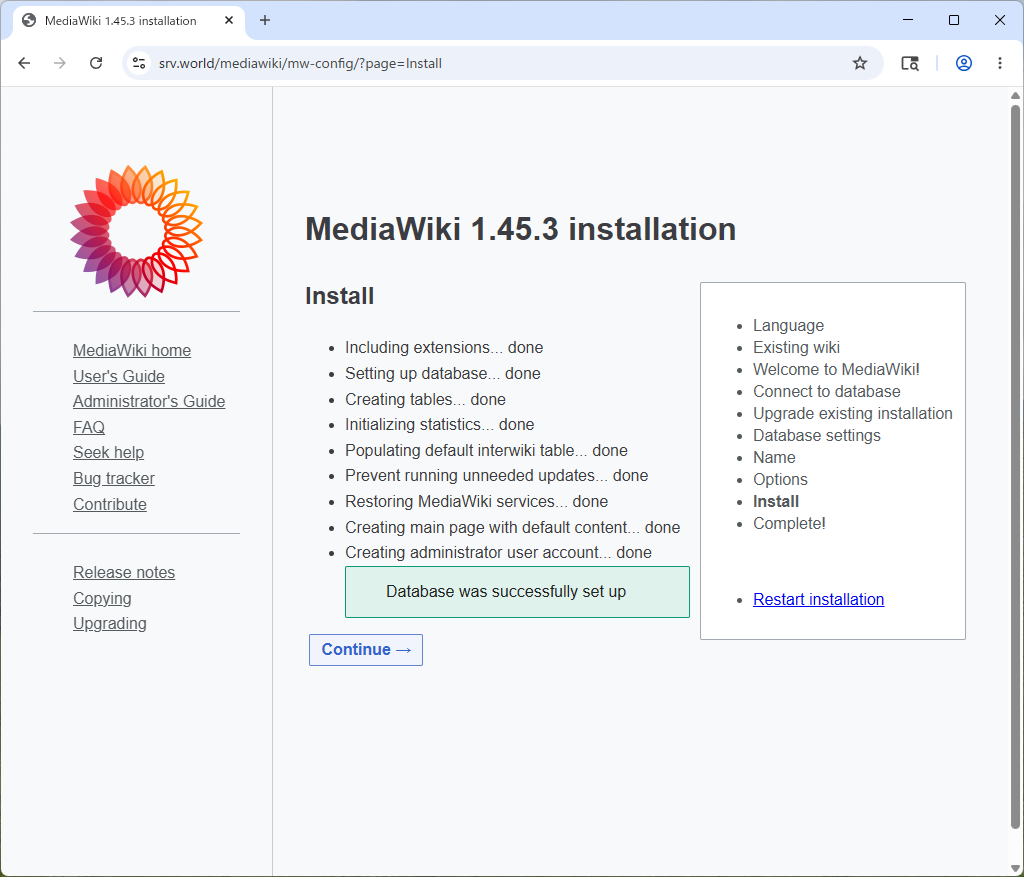Screen dimensions: 1024x877
Task: Maximize the browser window
Action: click(953, 20)
